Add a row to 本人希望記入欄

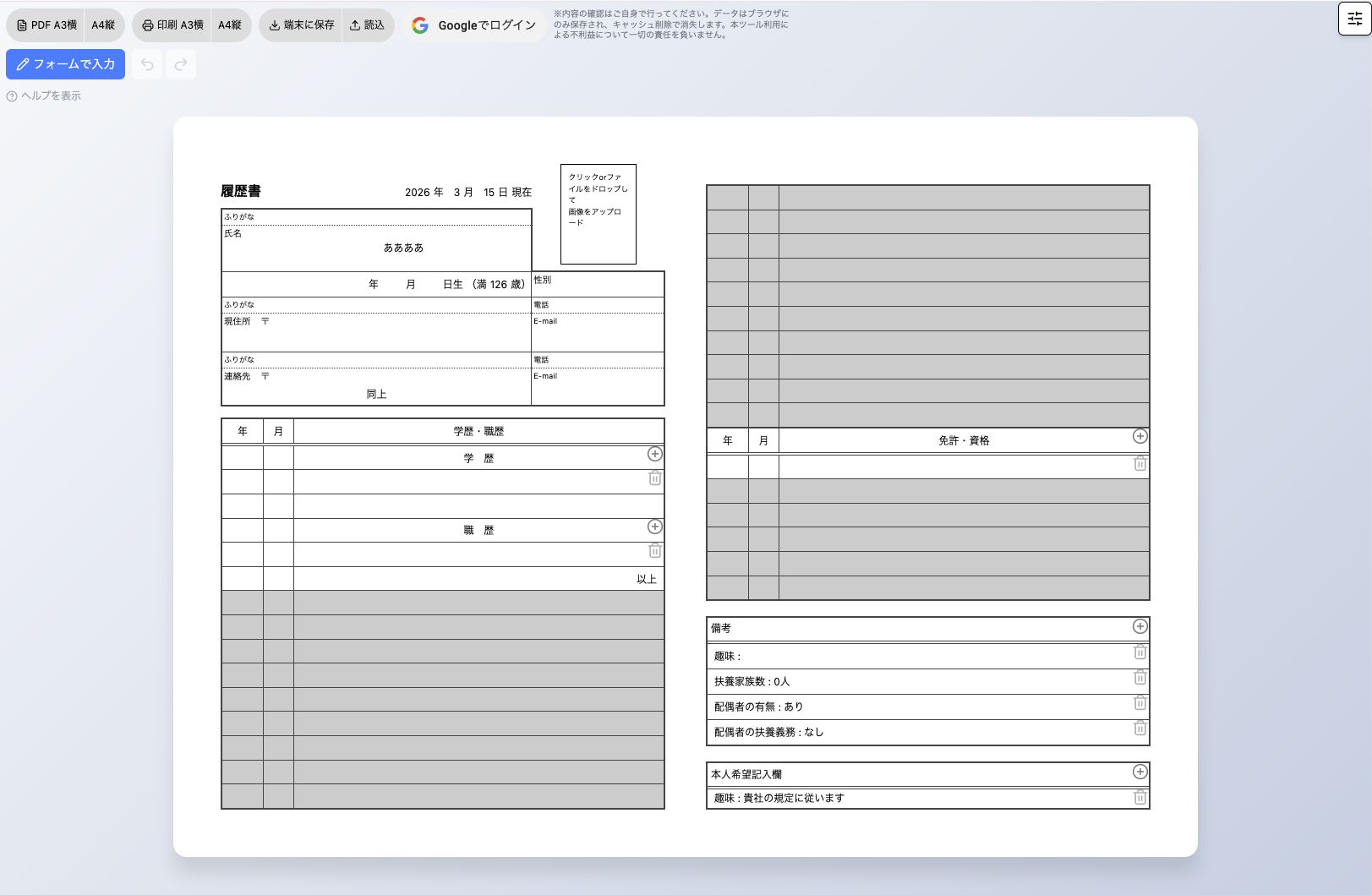[1140, 772]
